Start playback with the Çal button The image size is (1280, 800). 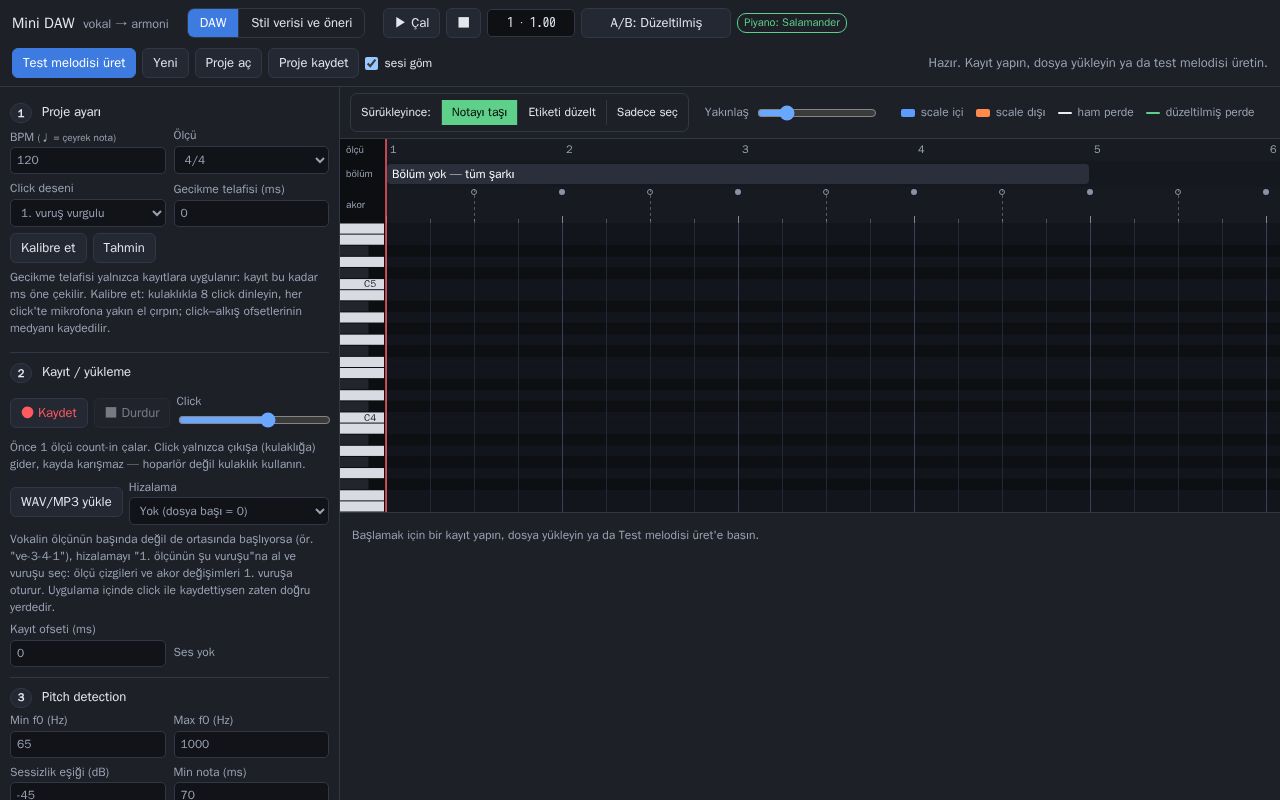point(411,23)
